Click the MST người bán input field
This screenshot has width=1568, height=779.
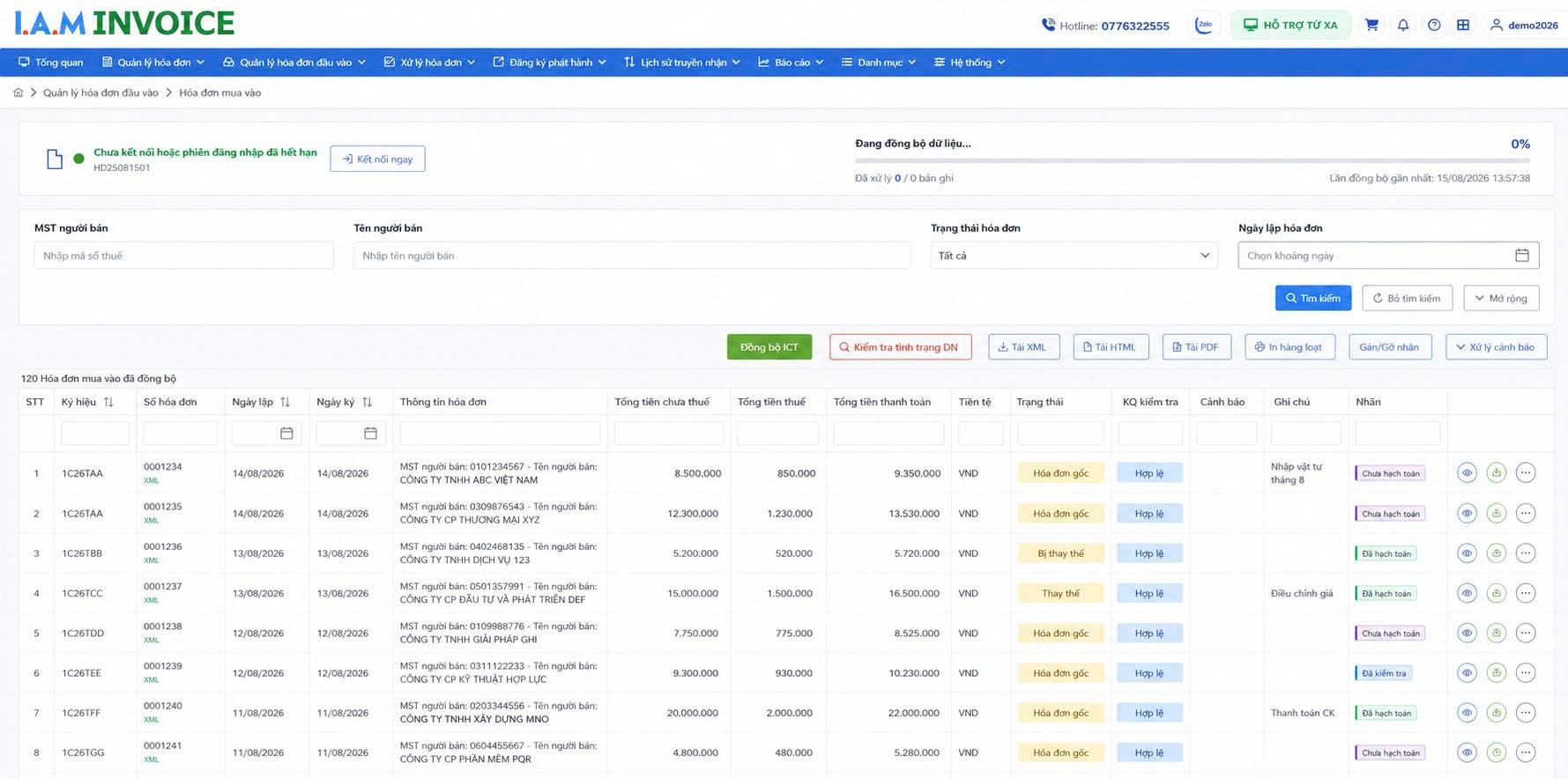183,256
